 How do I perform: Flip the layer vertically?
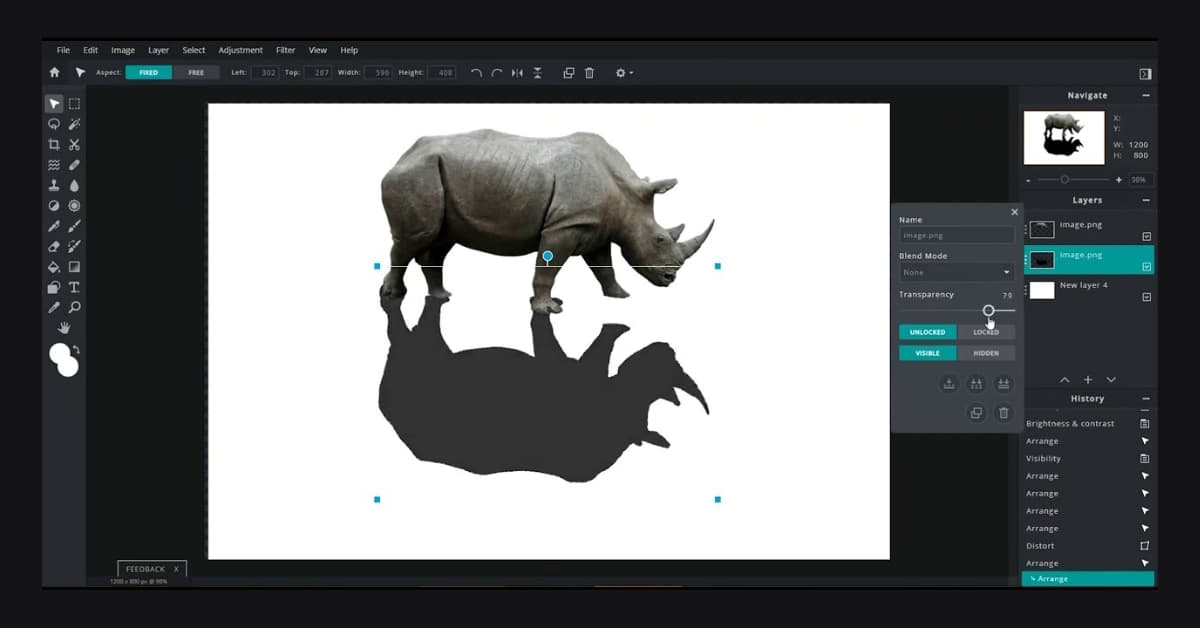pyautogui.click(x=537, y=73)
